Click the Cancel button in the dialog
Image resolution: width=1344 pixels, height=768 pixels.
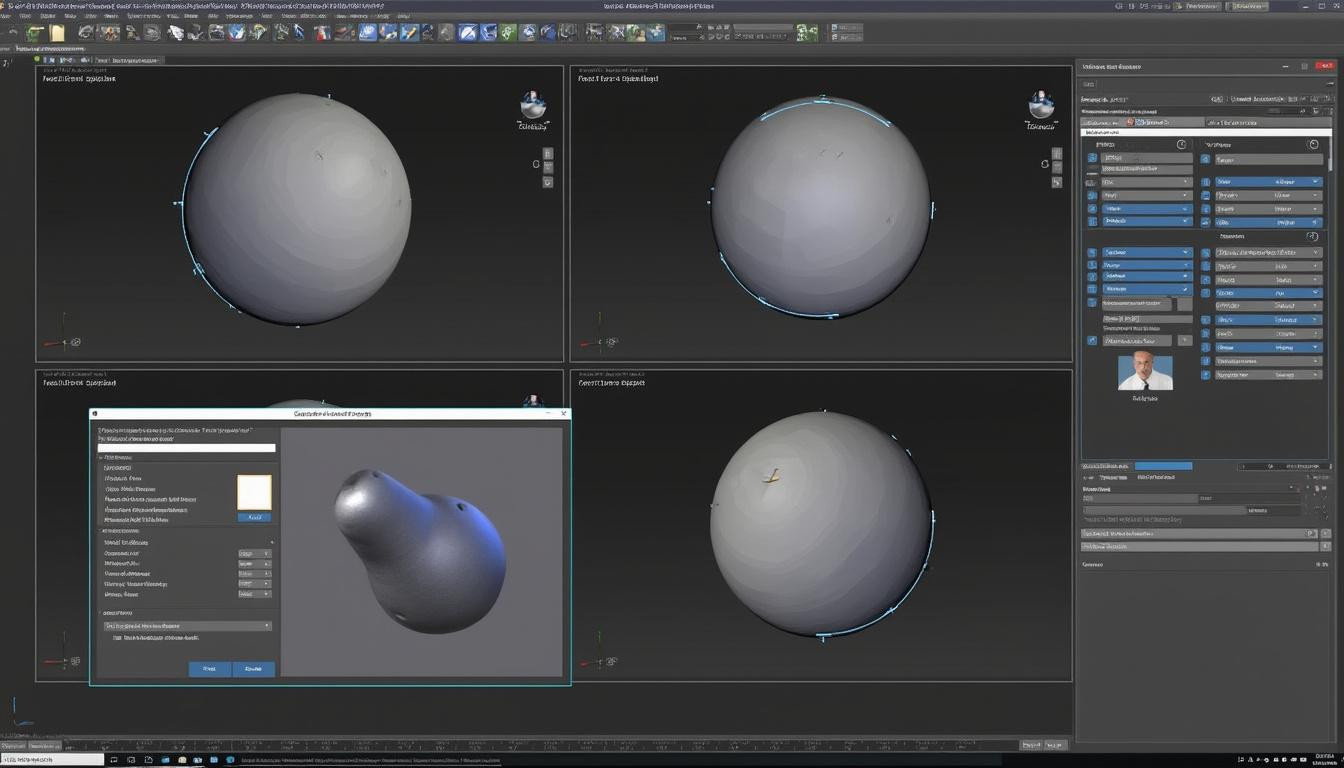[x=254, y=669]
